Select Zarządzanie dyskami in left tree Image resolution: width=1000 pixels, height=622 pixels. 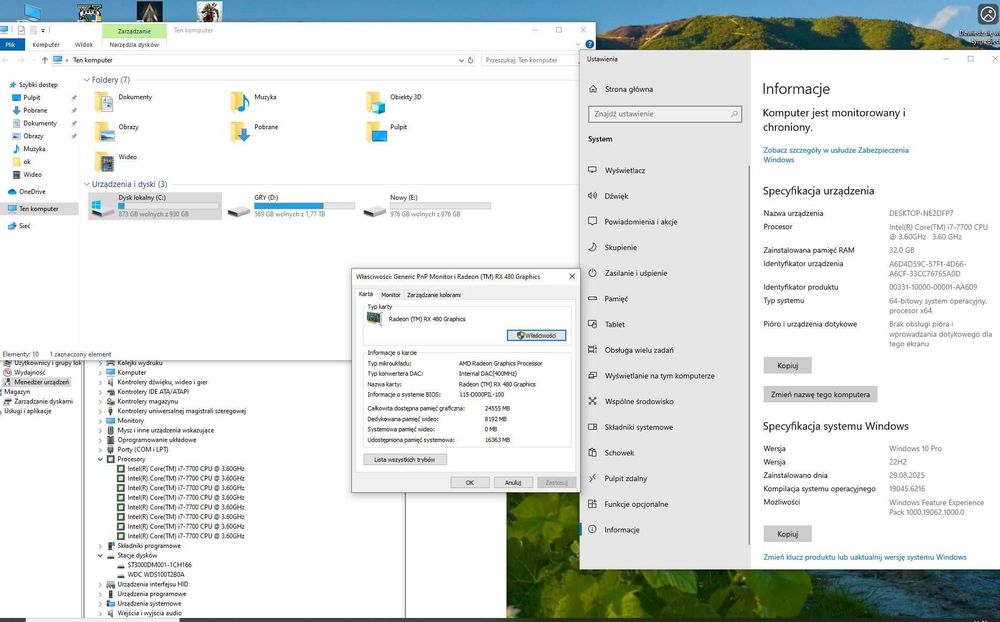coord(38,401)
